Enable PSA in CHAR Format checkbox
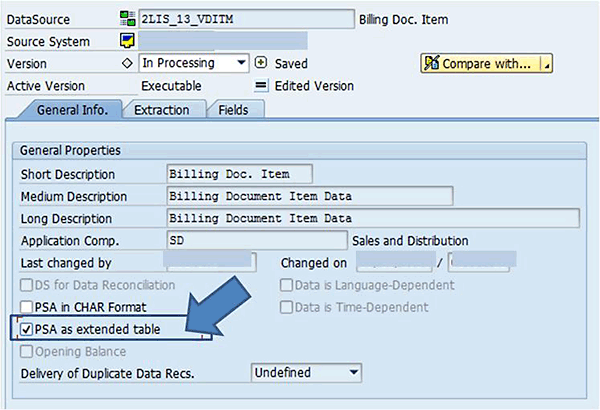Image resolution: width=600 pixels, height=410 pixels. point(26,307)
